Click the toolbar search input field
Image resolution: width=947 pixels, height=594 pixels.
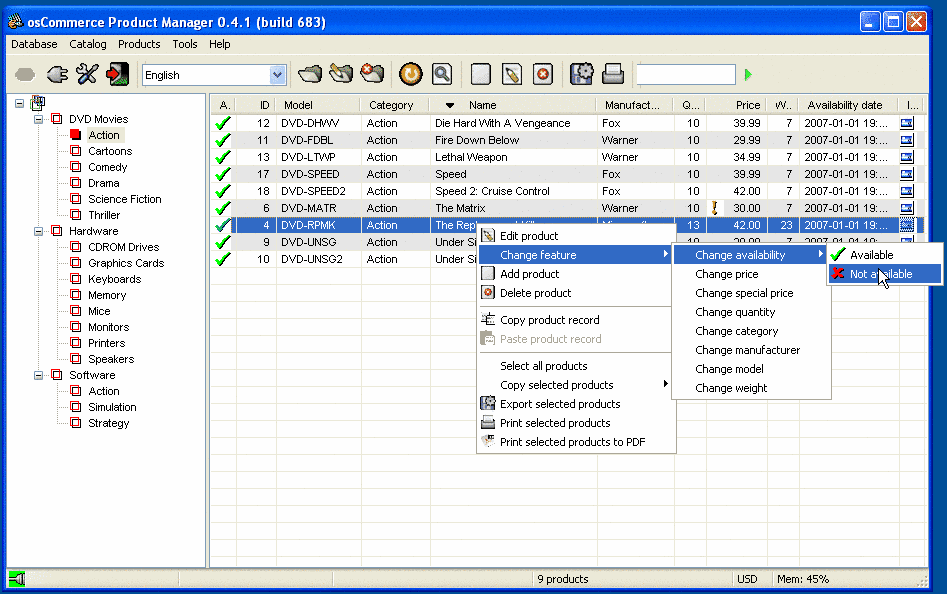pyautogui.click(x=686, y=75)
